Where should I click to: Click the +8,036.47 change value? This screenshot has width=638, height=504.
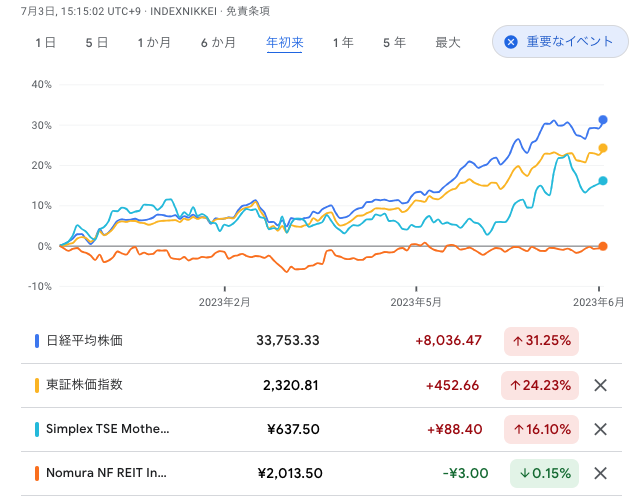448,340
